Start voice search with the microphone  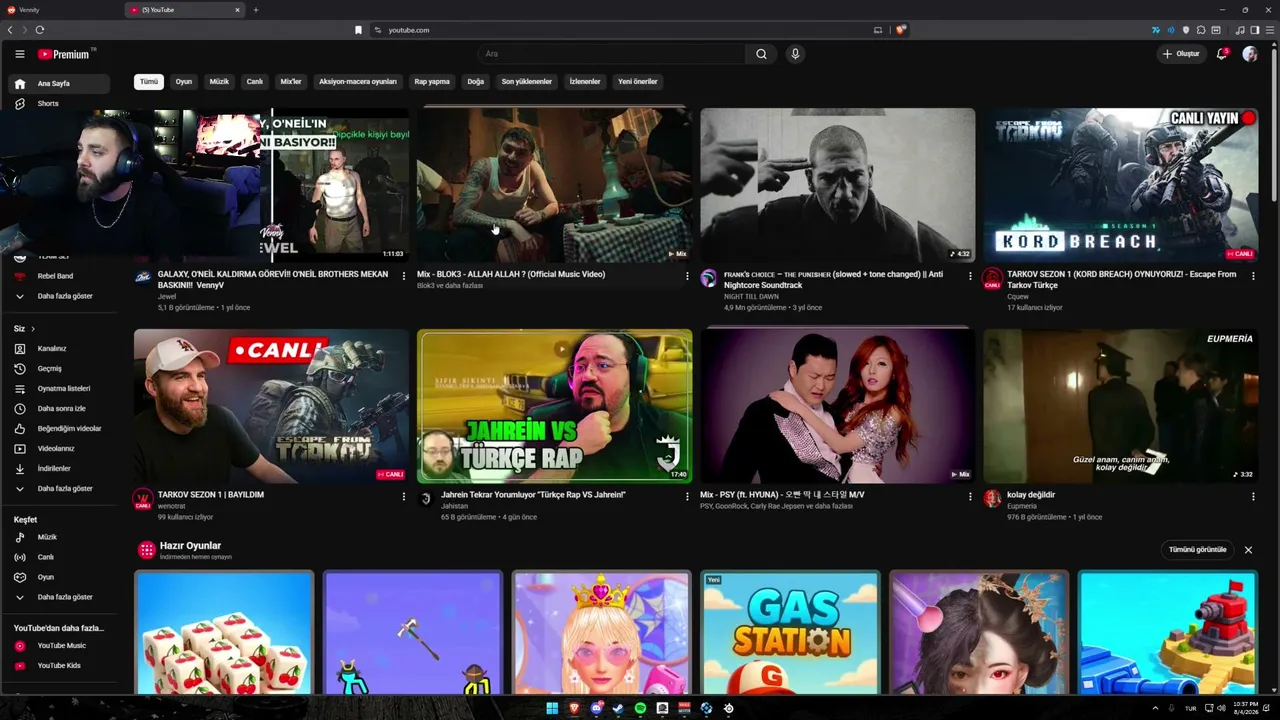click(x=795, y=54)
